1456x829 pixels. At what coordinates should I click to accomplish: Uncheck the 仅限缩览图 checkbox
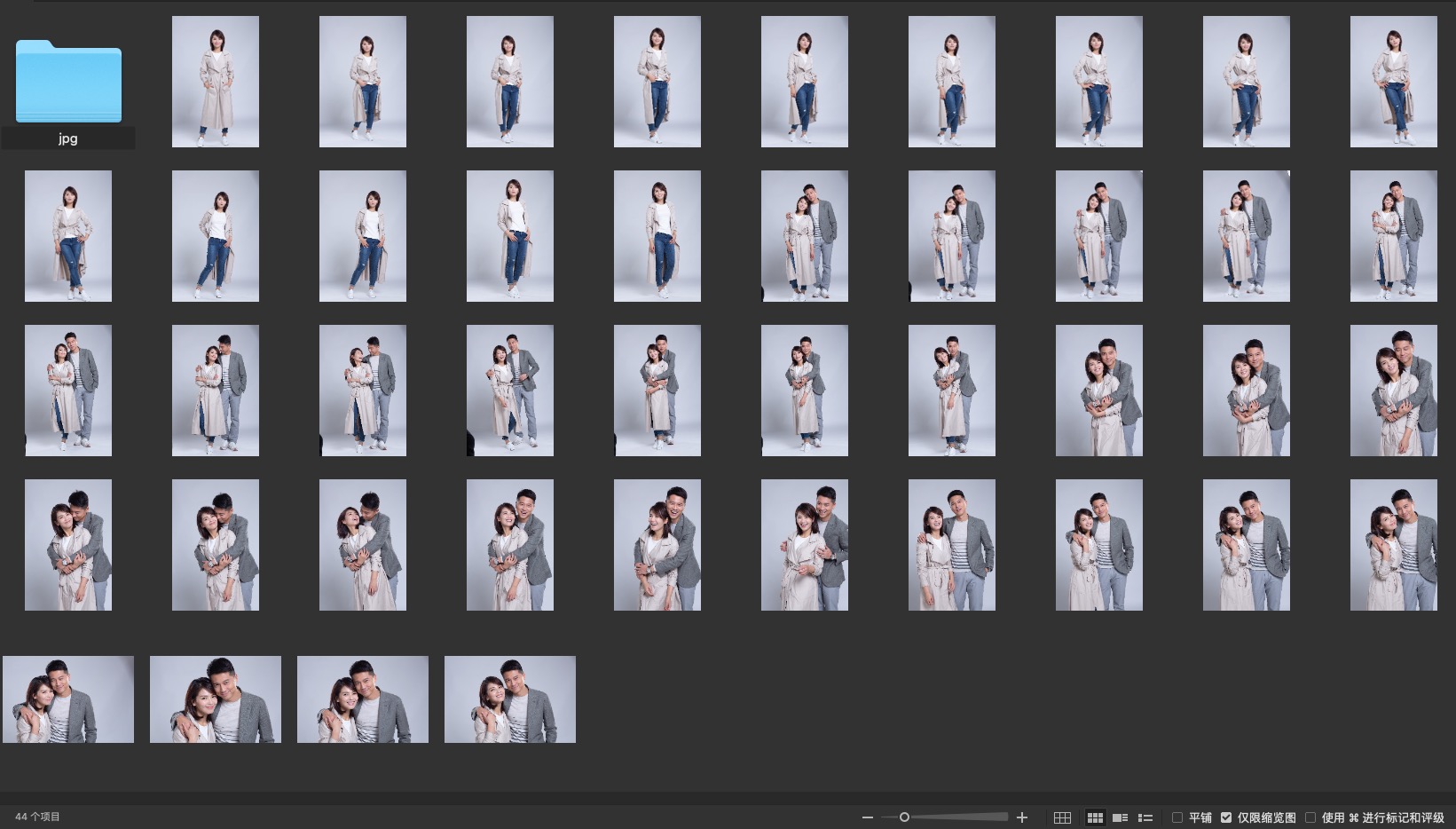[1226, 817]
